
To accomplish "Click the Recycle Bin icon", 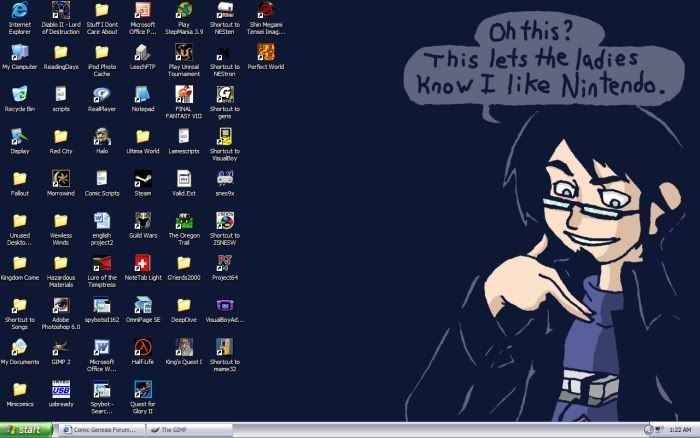I will pos(19,95).
